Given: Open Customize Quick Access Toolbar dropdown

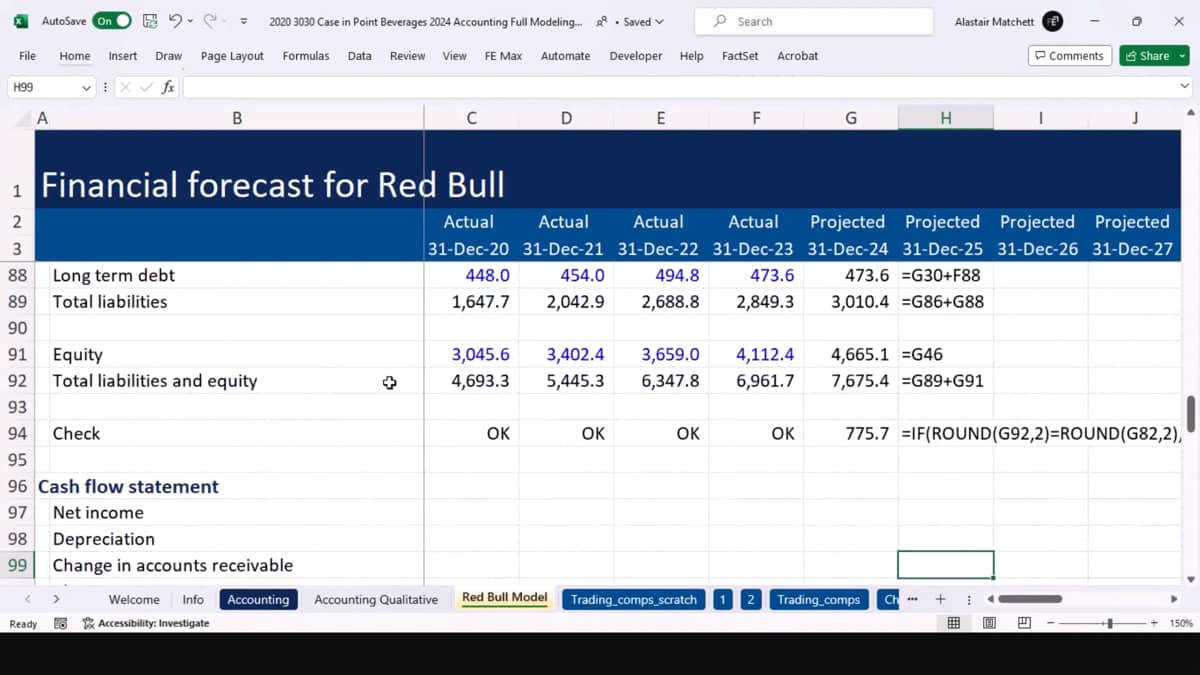Looking at the screenshot, I should pos(243,22).
